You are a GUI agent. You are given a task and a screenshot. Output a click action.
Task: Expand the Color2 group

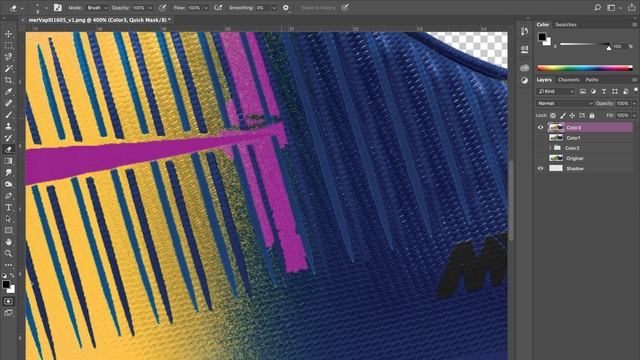tap(550, 148)
